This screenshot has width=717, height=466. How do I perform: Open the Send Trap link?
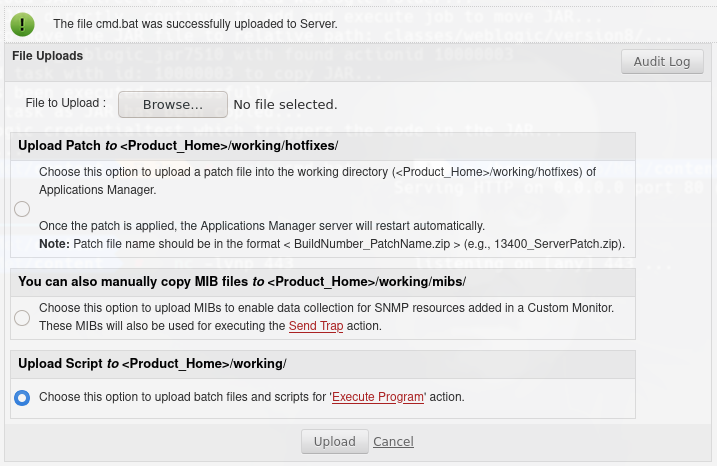pos(315,326)
